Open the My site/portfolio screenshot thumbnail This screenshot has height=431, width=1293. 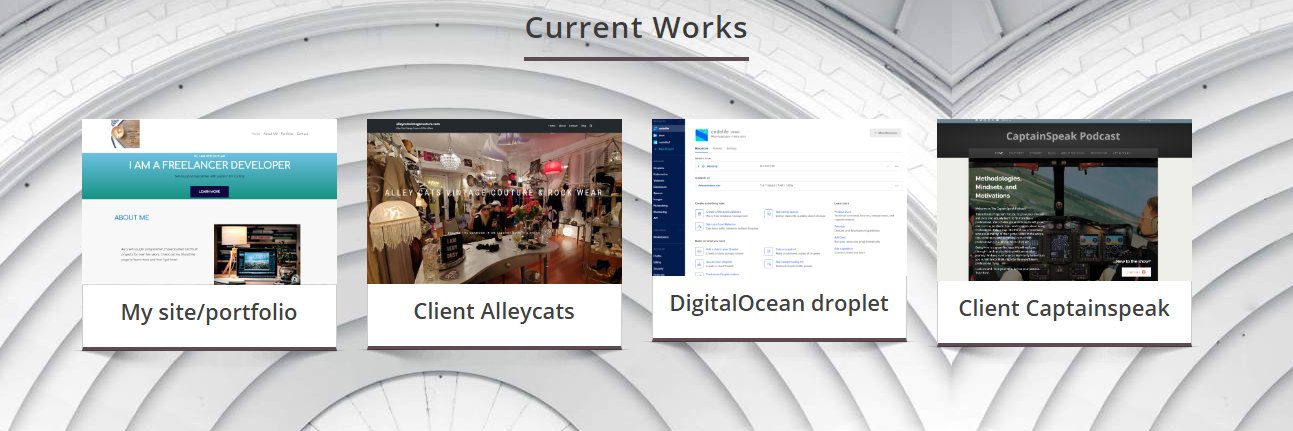209,202
